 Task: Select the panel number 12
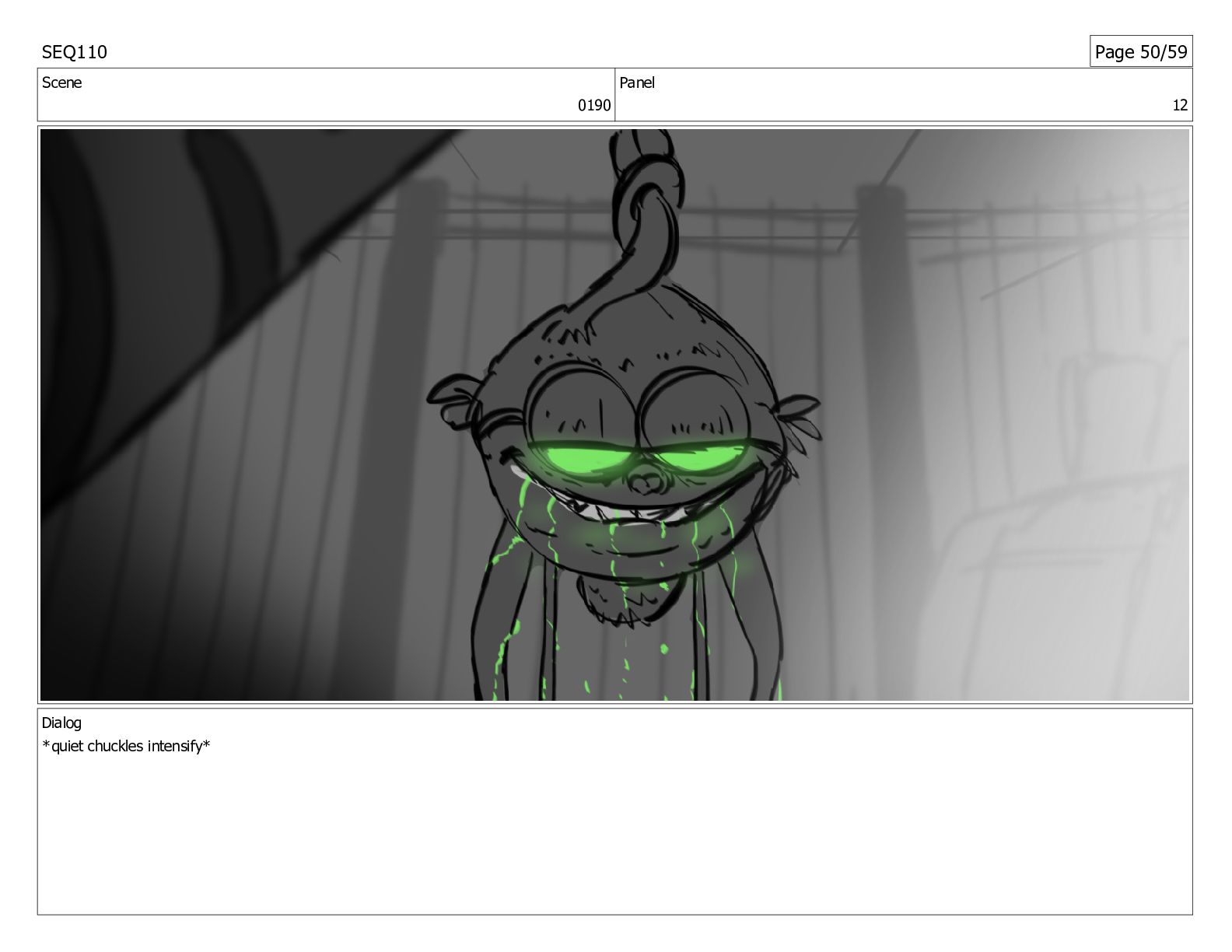click(x=1180, y=106)
